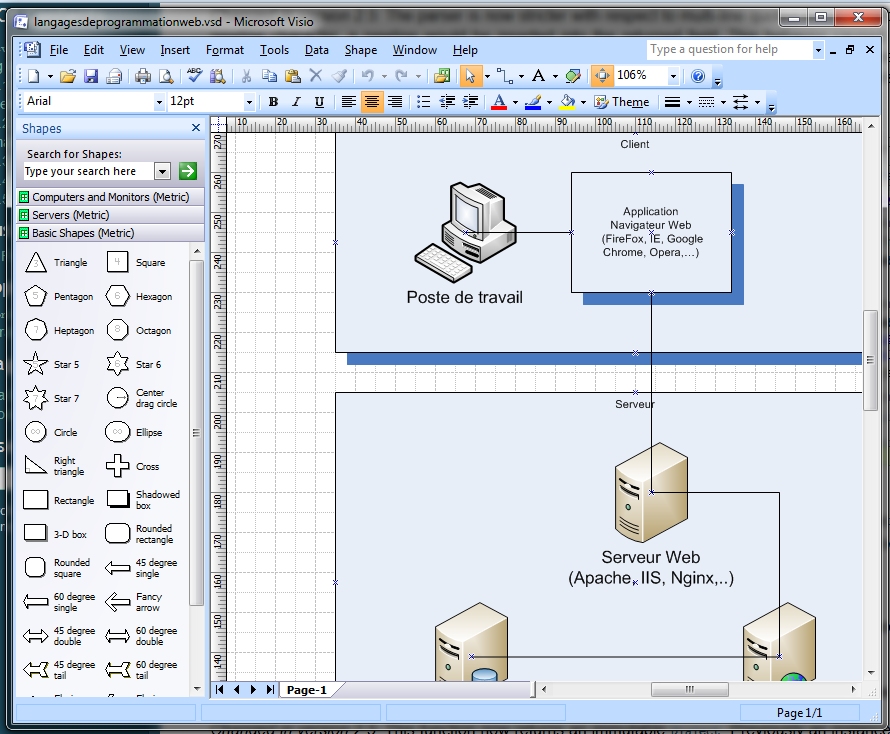This screenshot has width=890, height=734.
Task: Open Servers (Metric) stencil
Action: 70,215
